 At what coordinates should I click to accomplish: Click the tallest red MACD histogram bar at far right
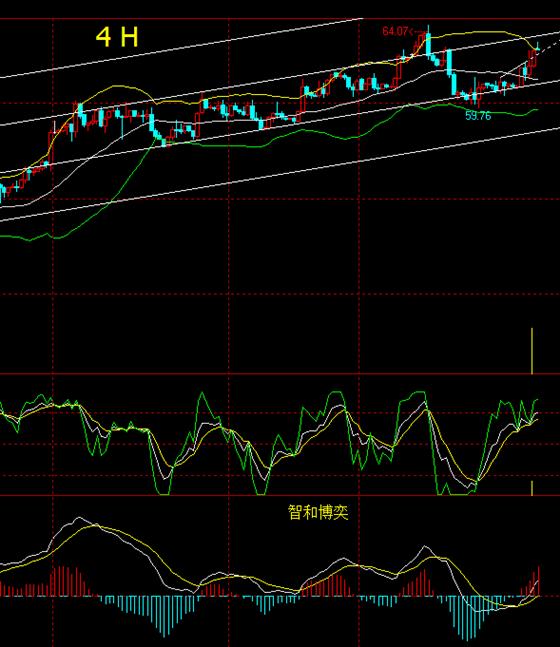(x=539, y=581)
